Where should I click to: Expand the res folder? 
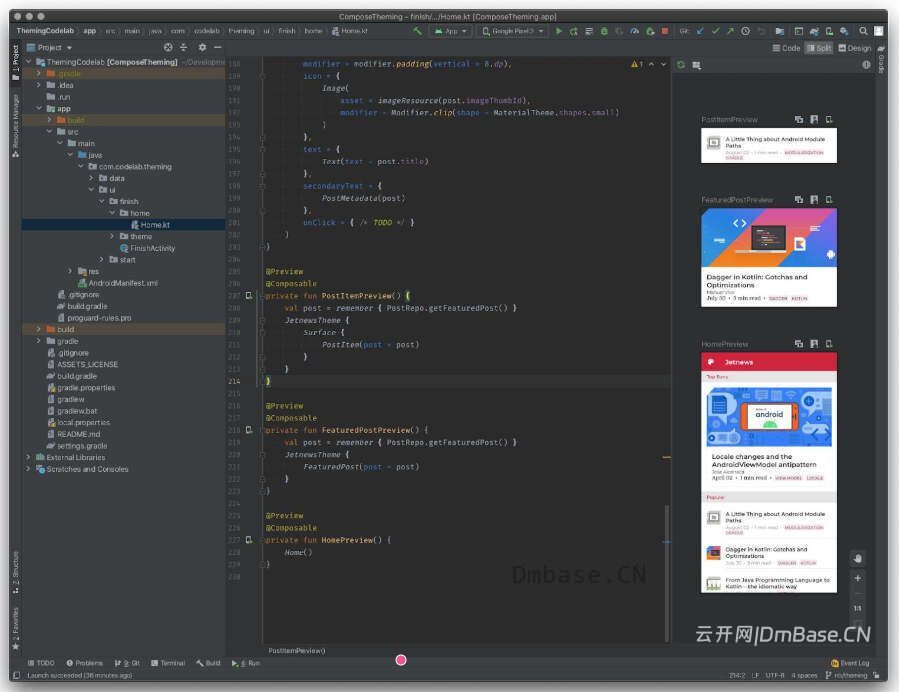(x=70, y=271)
